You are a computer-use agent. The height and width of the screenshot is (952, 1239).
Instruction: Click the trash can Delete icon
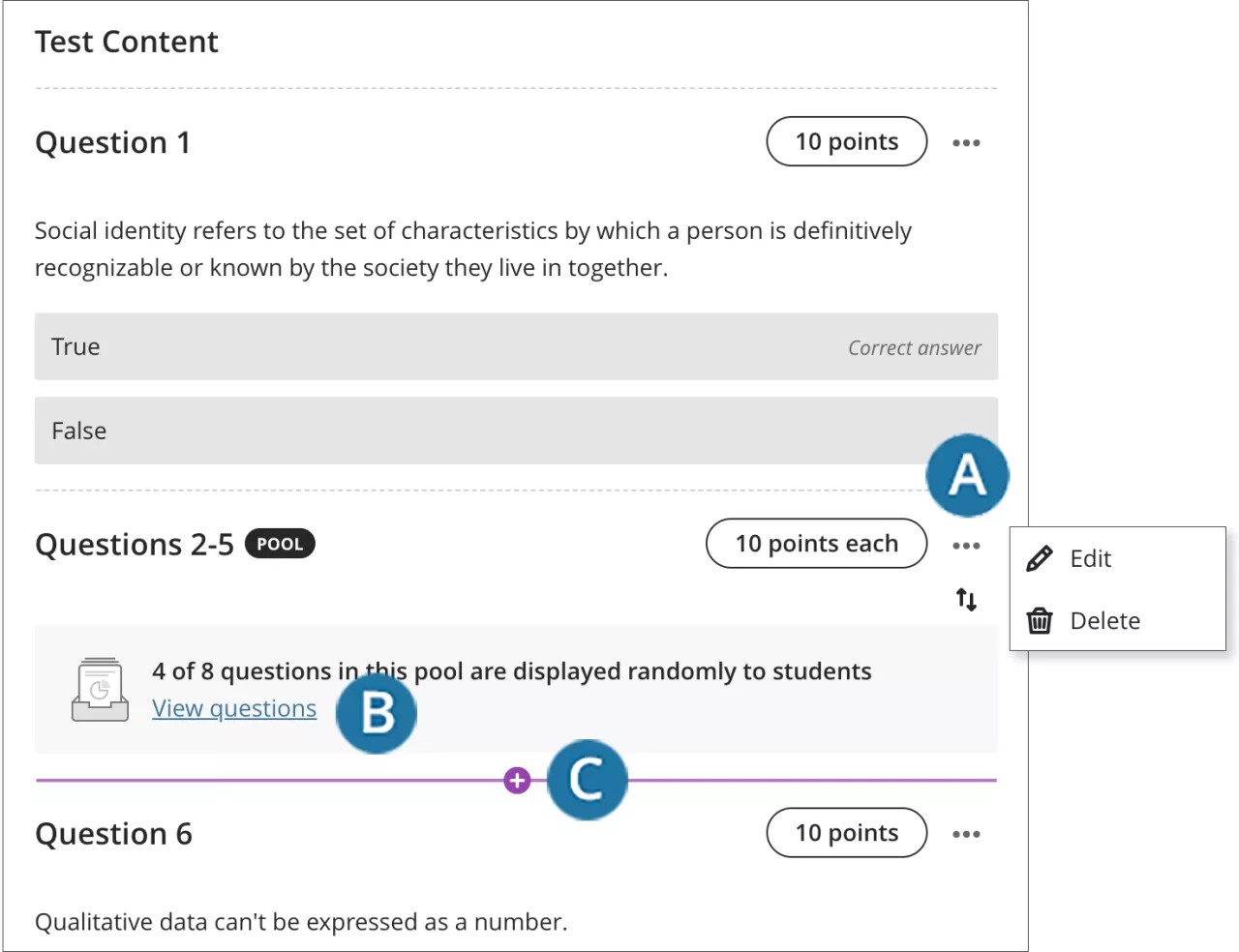coord(1039,620)
